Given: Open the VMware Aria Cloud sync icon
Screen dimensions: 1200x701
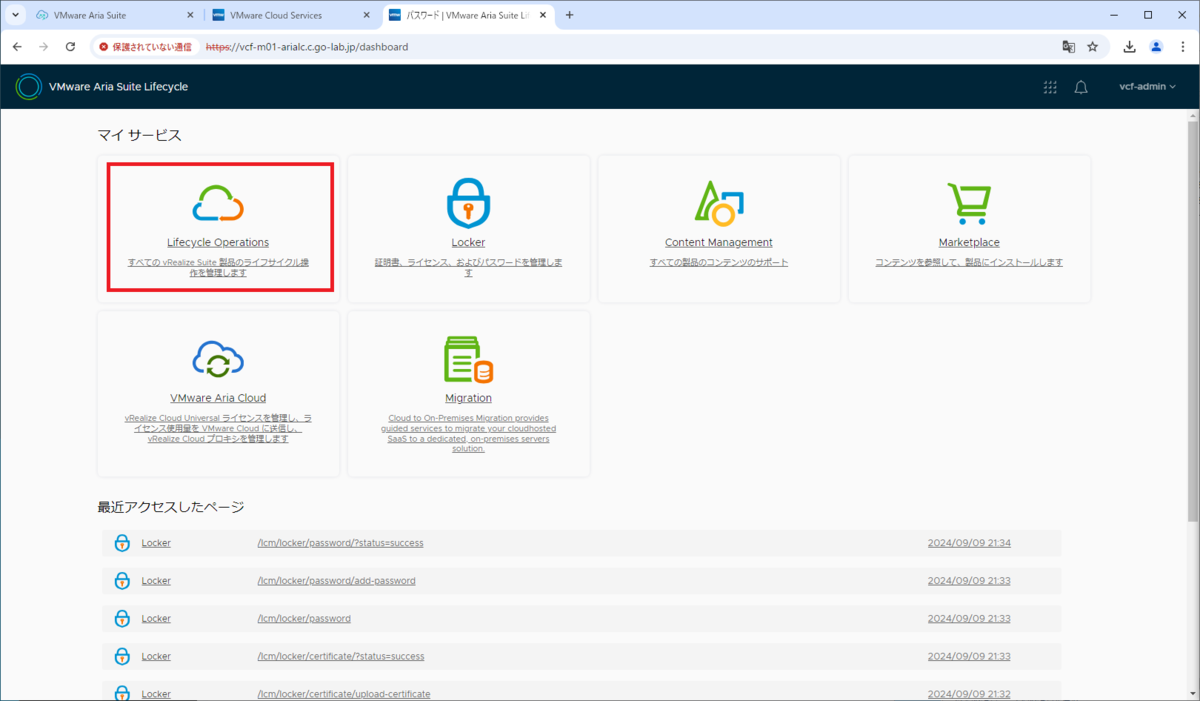Looking at the screenshot, I should coord(218,359).
